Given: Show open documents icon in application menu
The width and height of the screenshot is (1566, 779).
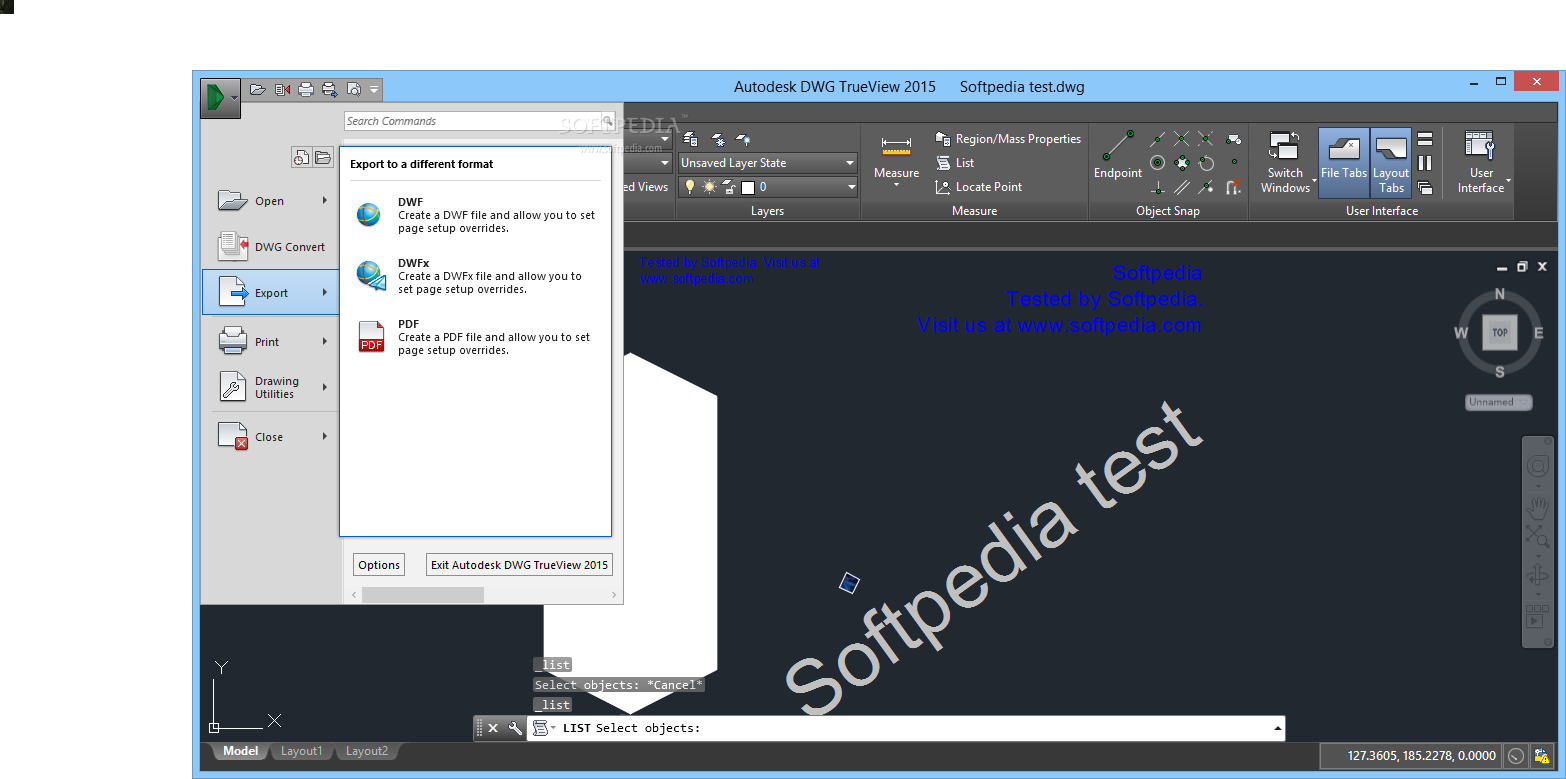Looking at the screenshot, I should pos(322,157).
